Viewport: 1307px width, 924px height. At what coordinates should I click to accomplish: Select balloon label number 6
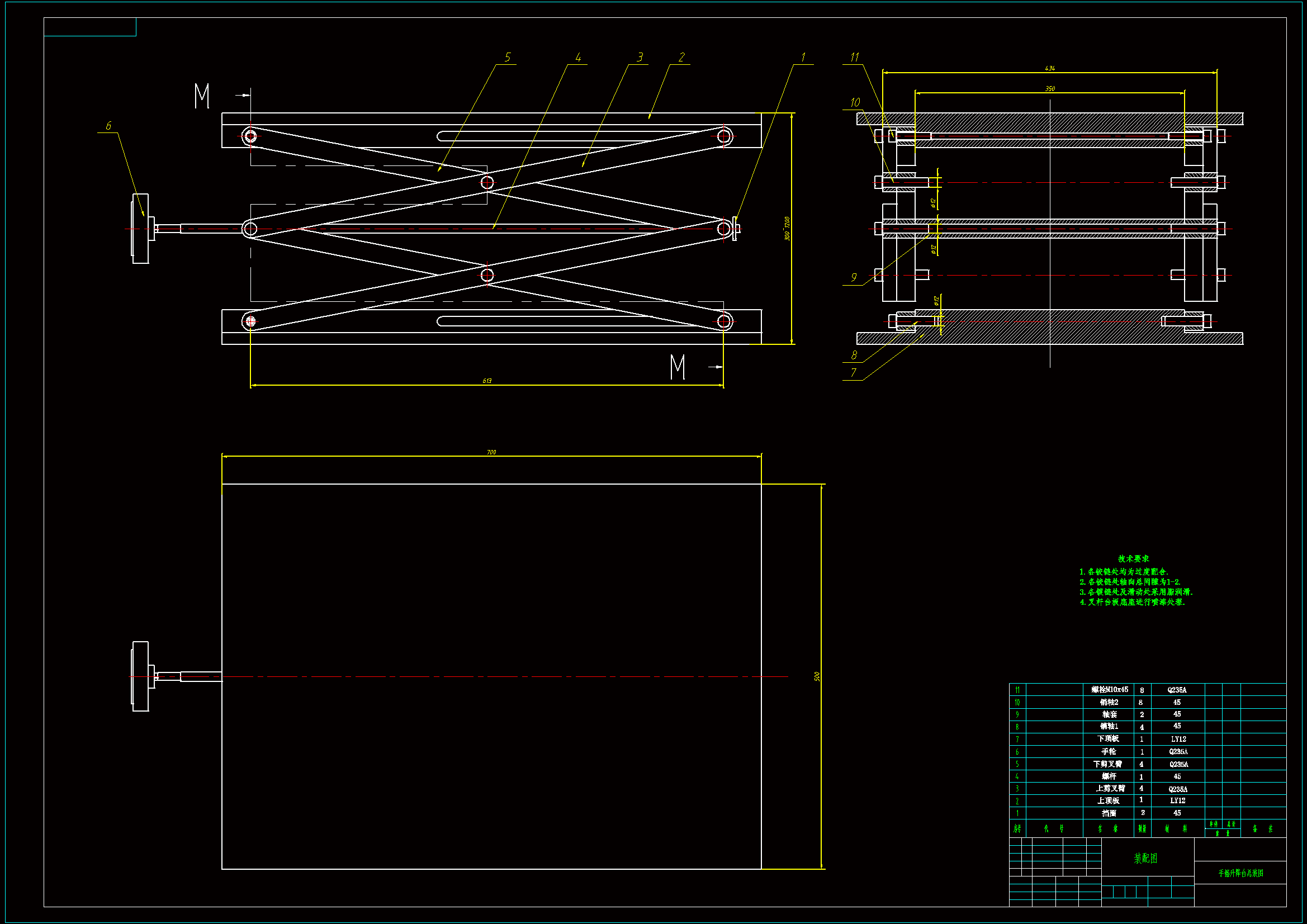(x=108, y=126)
